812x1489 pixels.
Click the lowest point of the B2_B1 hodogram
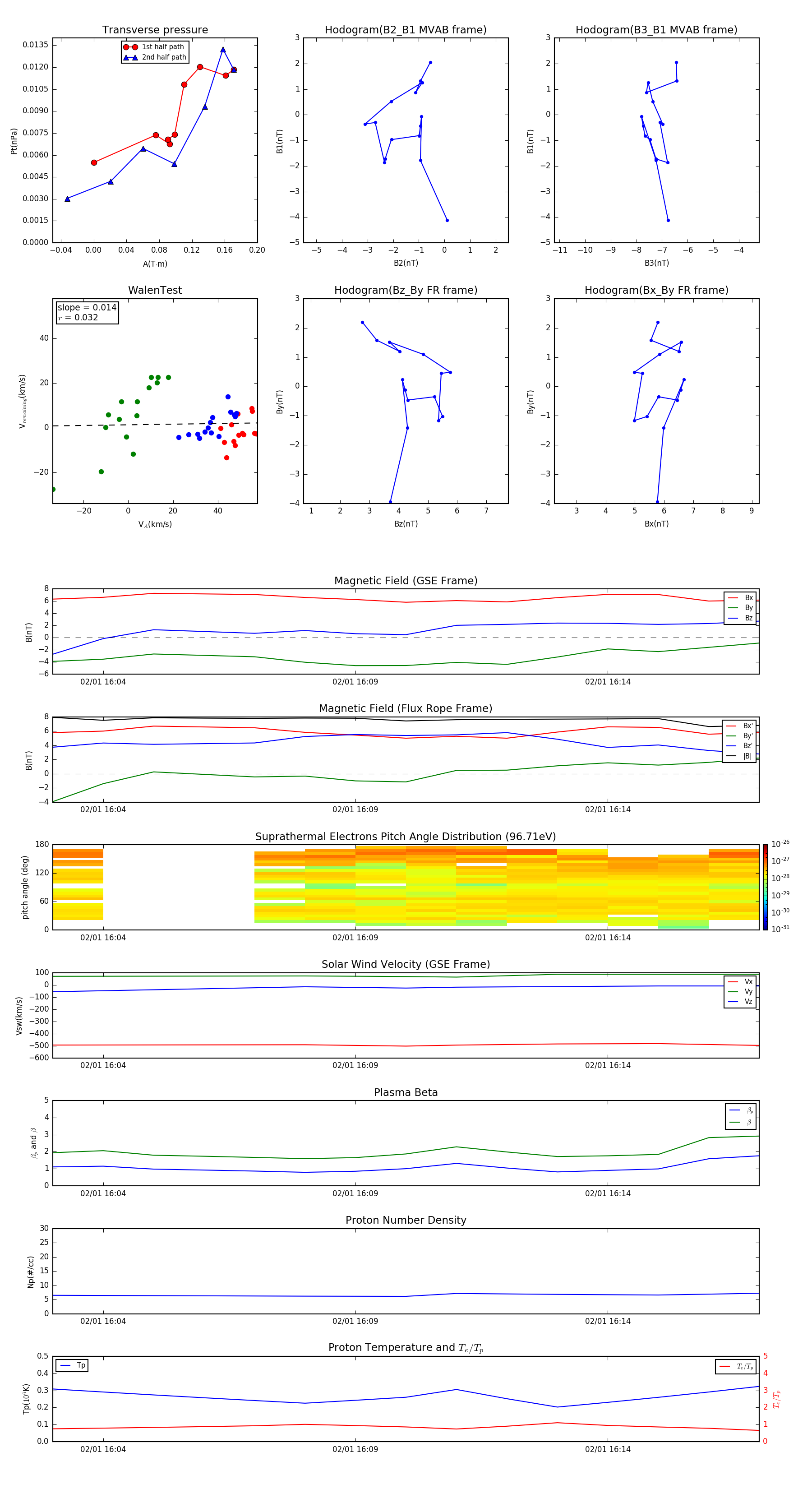point(447,220)
